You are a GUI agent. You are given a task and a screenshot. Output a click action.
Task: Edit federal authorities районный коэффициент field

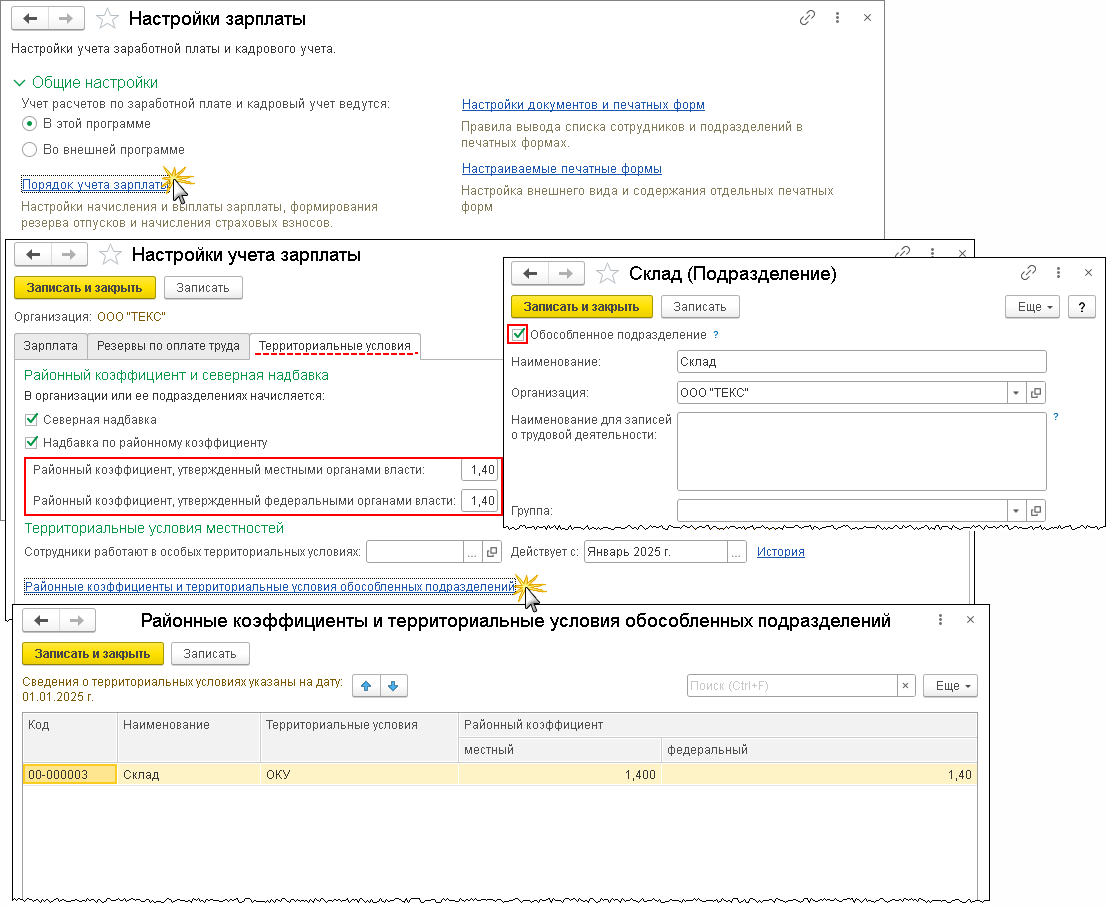pyautogui.click(x=480, y=501)
